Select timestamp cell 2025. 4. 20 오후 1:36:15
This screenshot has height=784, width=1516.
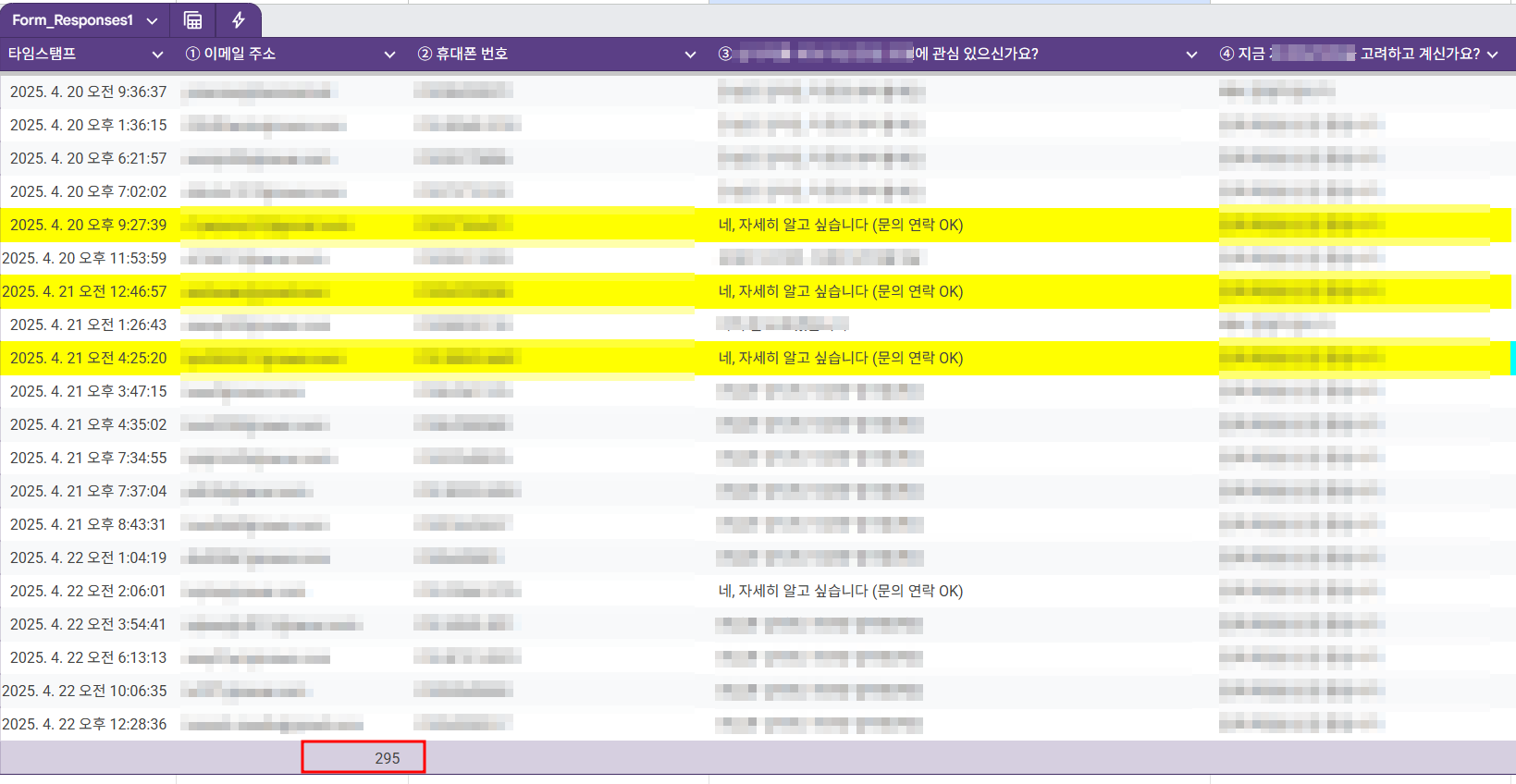[x=89, y=125]
